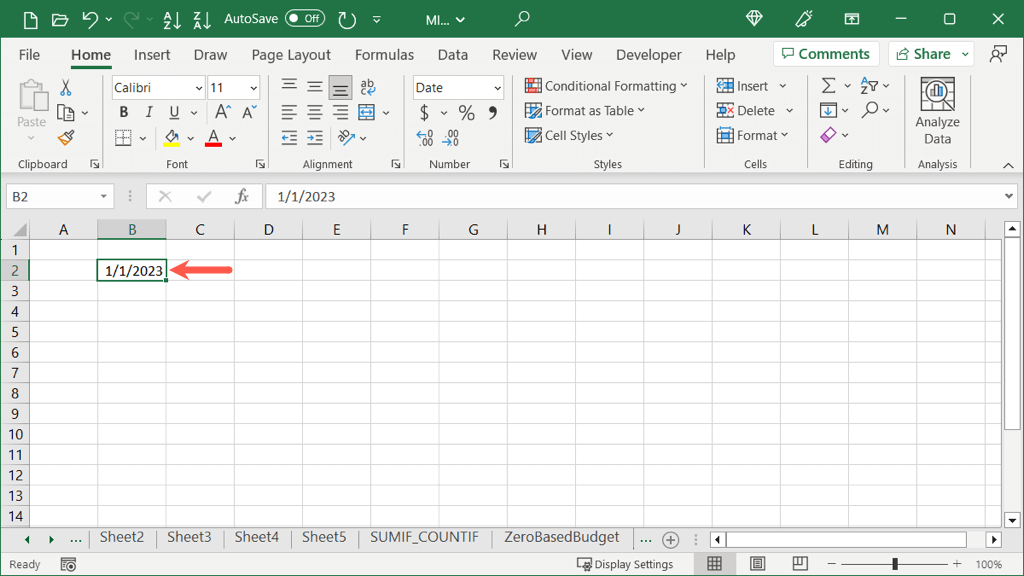Click the Format Painter brush icon

66,138
